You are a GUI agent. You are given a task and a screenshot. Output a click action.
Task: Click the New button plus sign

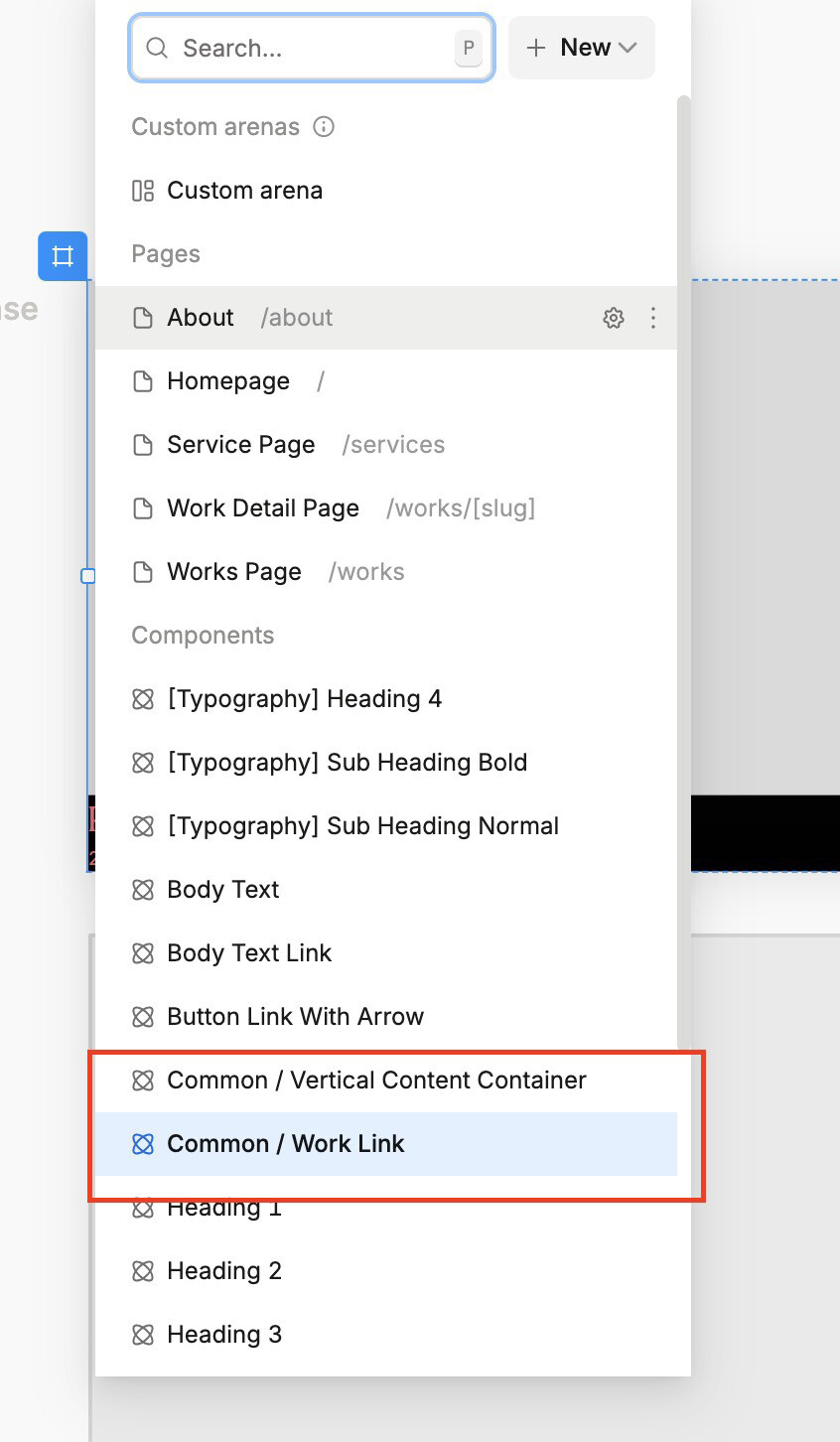point(536,48)
